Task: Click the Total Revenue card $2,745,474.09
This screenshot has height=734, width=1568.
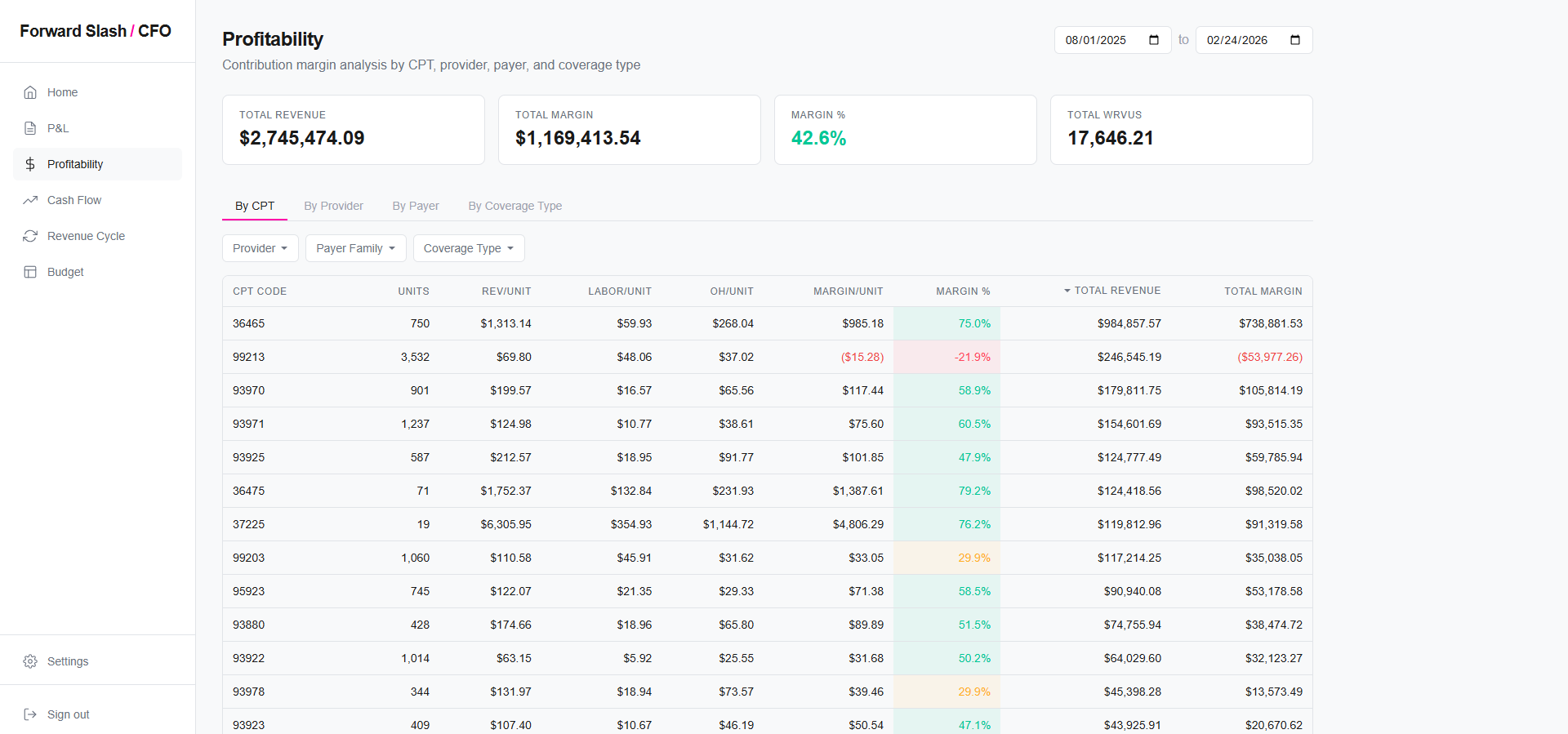Action: pyautogui.click(x=354, y=130)
